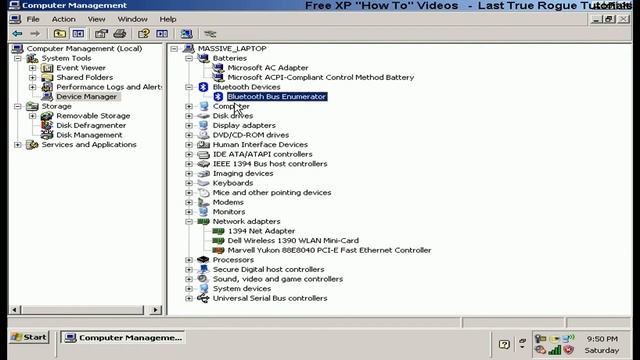Click the Back arrow in toolbar
Screen dimensions: 640x360
tap(17, 33)
